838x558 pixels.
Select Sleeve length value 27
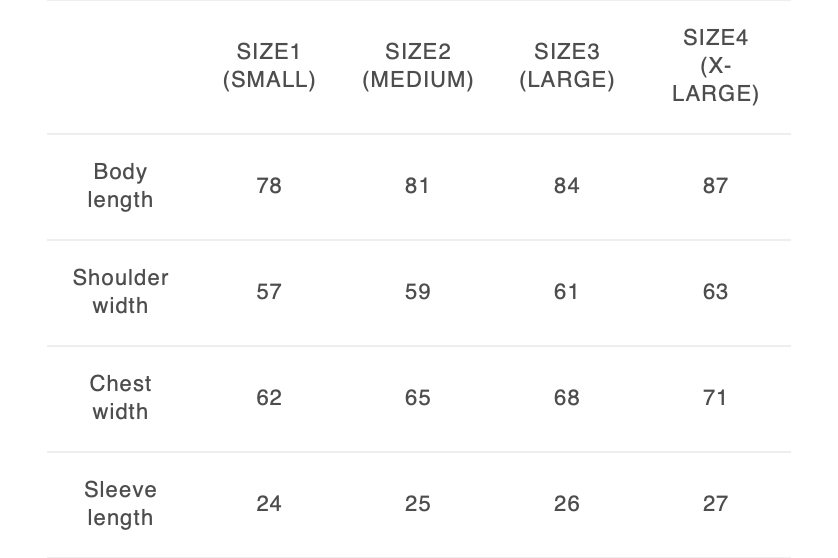click(x=715, y=504)
